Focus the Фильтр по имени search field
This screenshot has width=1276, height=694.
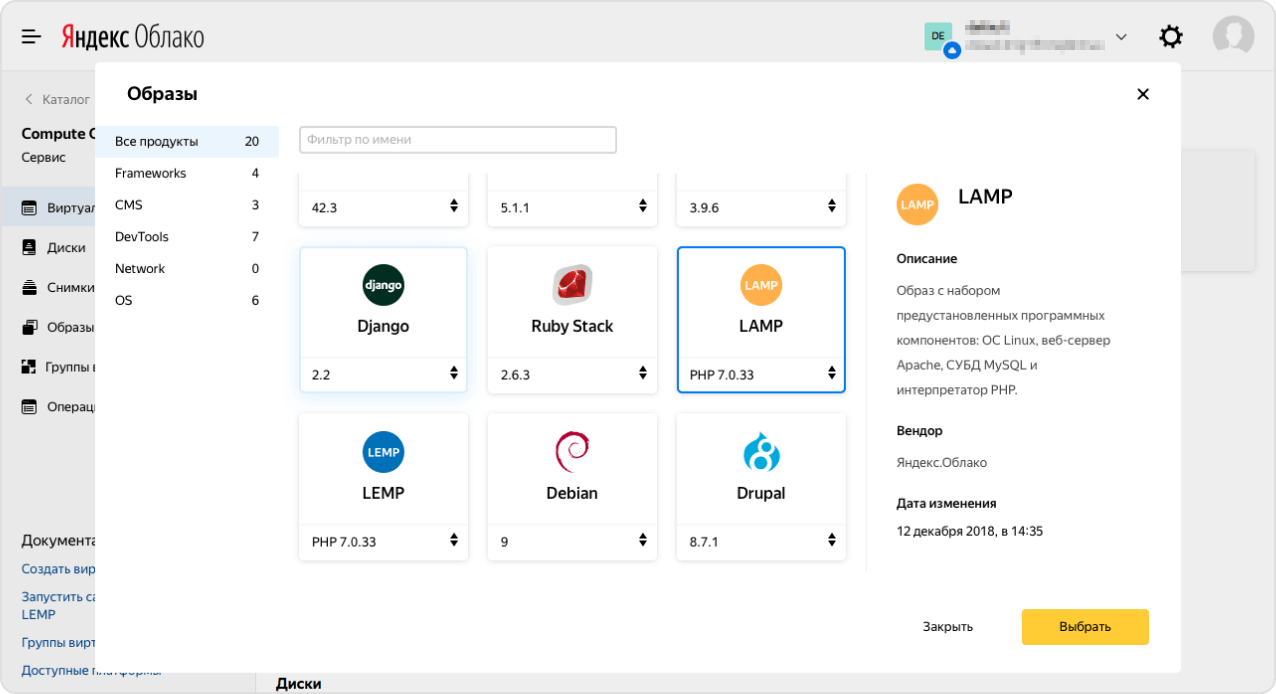[458, 140]
